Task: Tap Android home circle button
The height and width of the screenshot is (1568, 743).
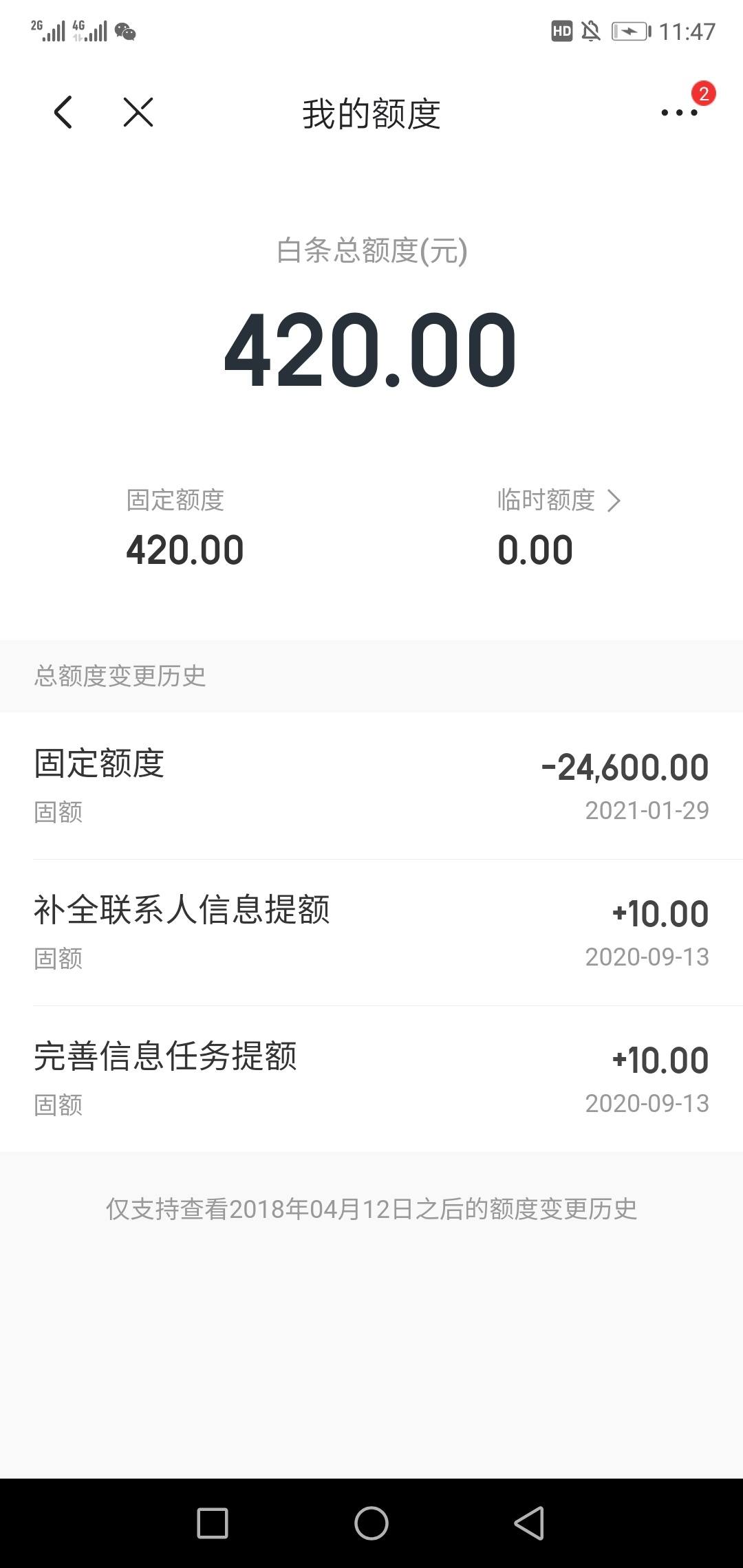Action: 371,1523
